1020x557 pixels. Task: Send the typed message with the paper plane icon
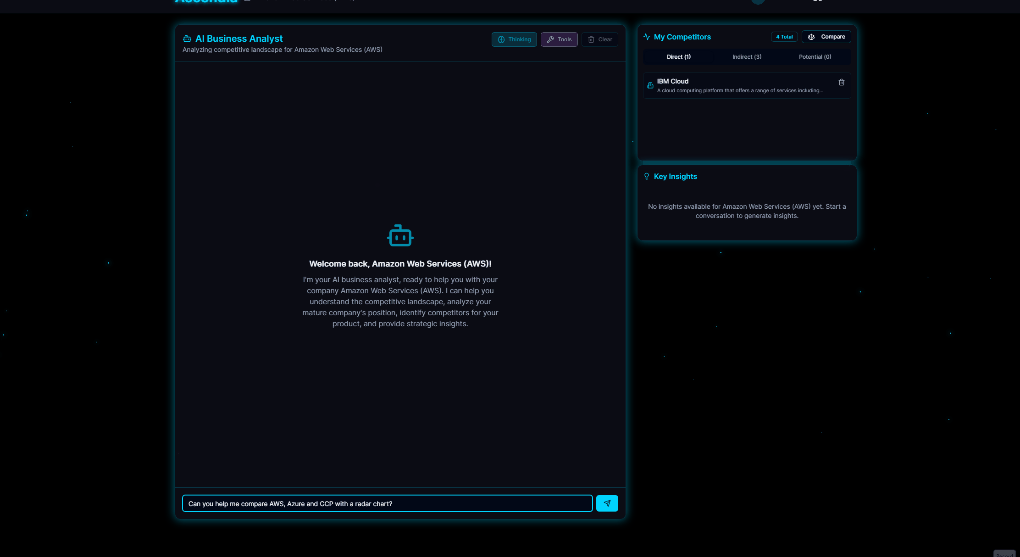pyautogui.click(x=607, y=503)
